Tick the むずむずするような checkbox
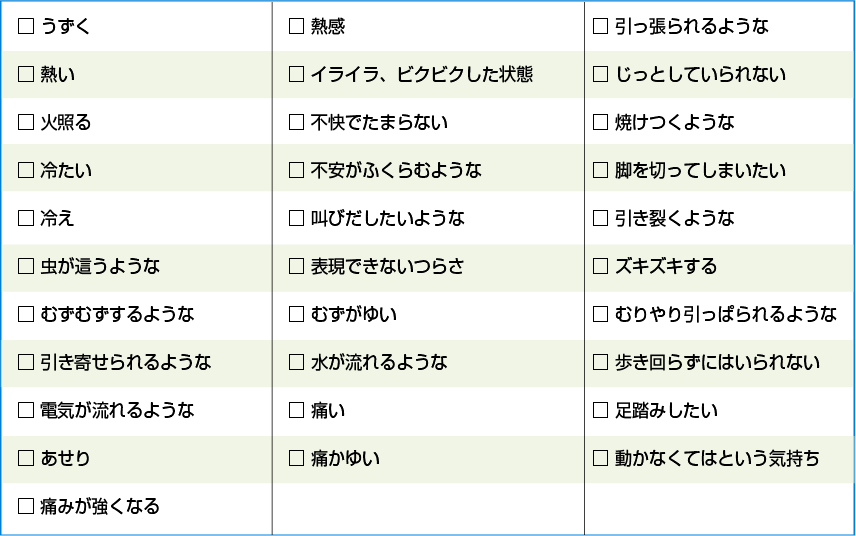Image resolution: width=856 pixels, height=536 pixels. pyautogui.click(x=26, y=315)
